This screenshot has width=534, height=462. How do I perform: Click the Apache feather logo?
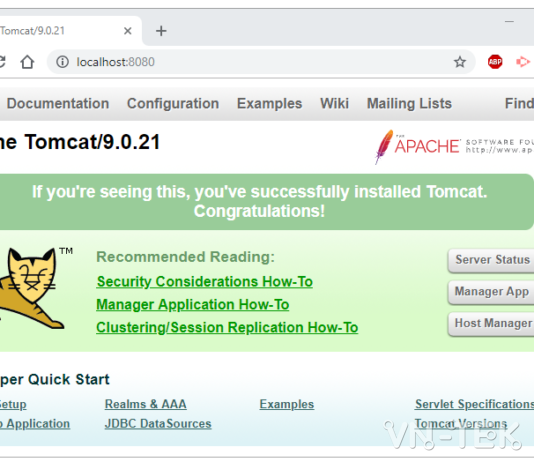pyautogui.click(x=384, y=146)
